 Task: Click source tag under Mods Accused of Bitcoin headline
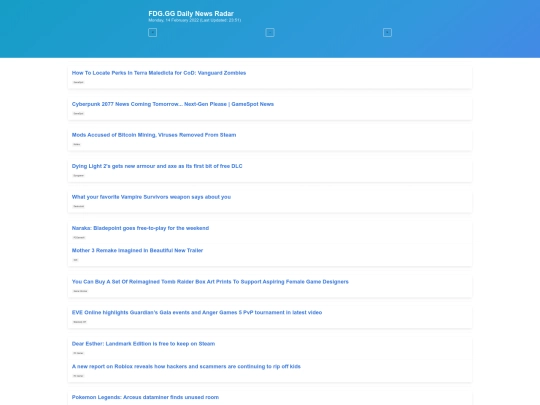pyautogui.click(x=77, y=144)
